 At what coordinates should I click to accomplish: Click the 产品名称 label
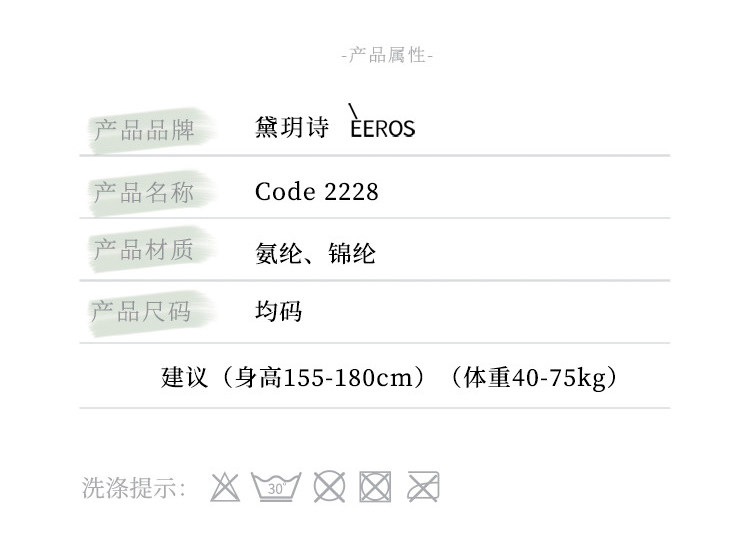(143, 192)
